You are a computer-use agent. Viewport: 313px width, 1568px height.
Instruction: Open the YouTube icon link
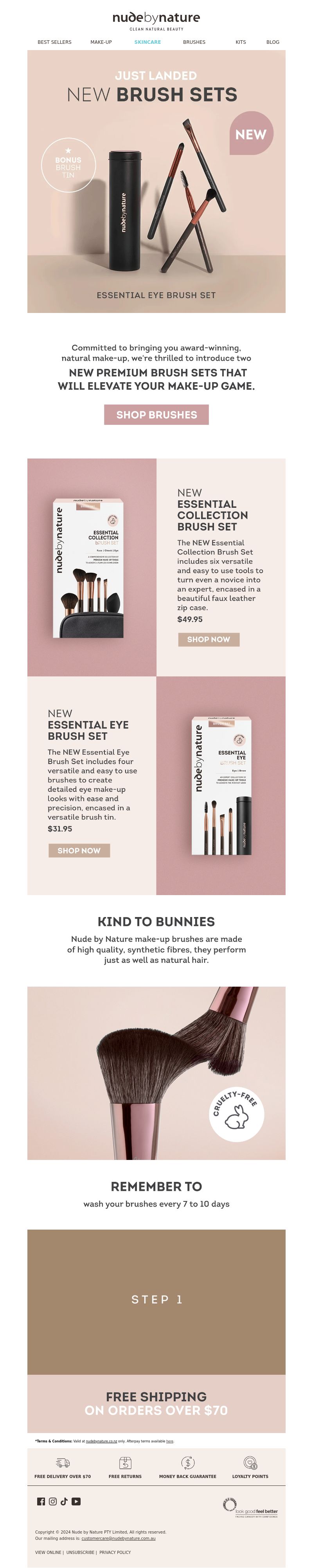coord(76,1501)
